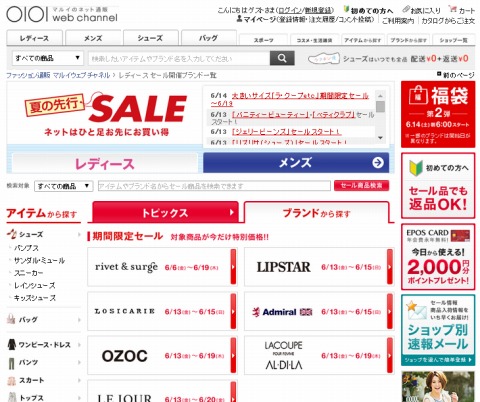Image resolution: width=480 pixels, height=402 pixels.
Task: Click the レディース sale section button
Action: 105,163
